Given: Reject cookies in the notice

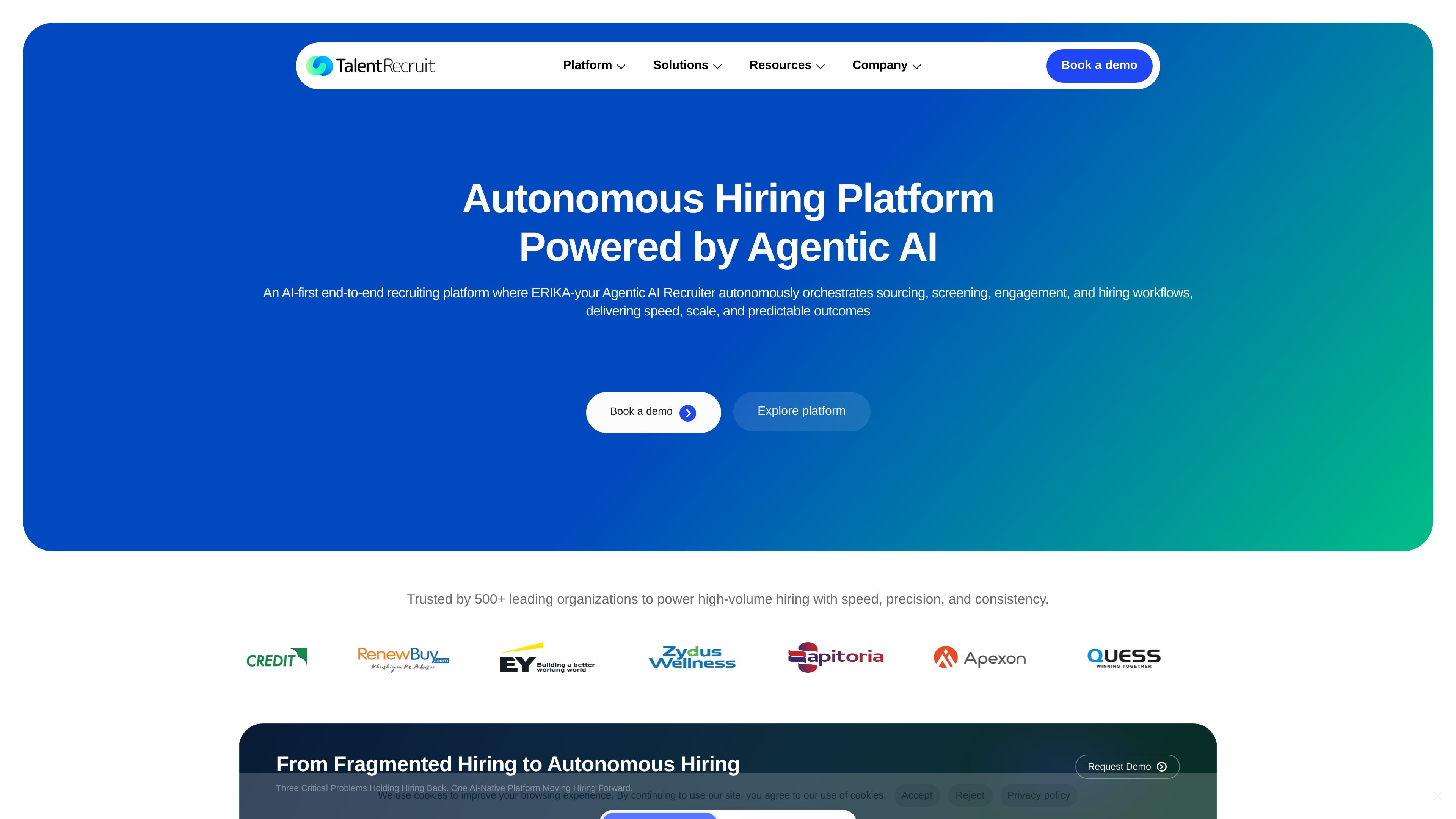Looking at the screenshot, I should [970, 795].
